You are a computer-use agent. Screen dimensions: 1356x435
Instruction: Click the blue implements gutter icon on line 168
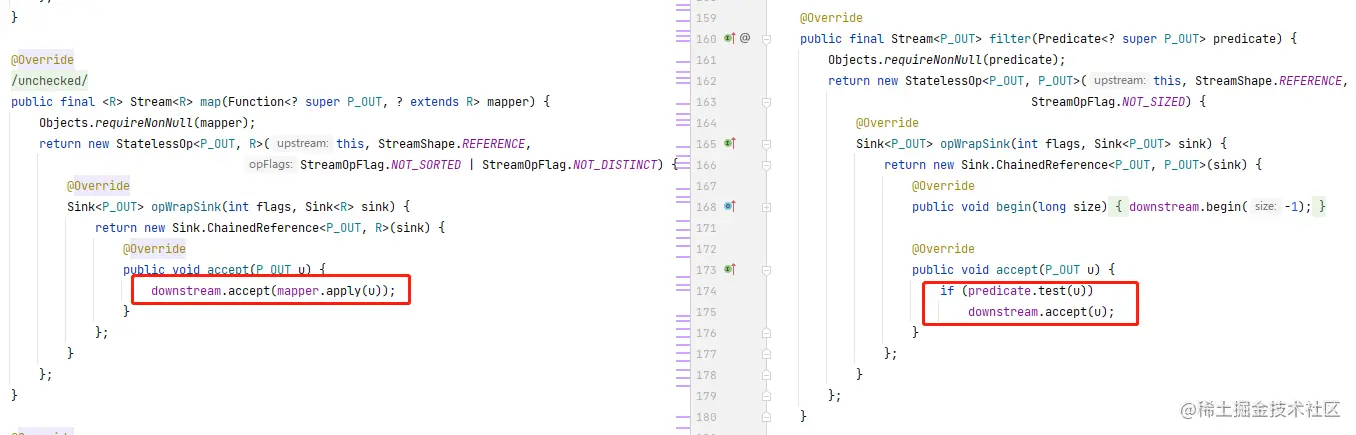[x=730, y=207]
